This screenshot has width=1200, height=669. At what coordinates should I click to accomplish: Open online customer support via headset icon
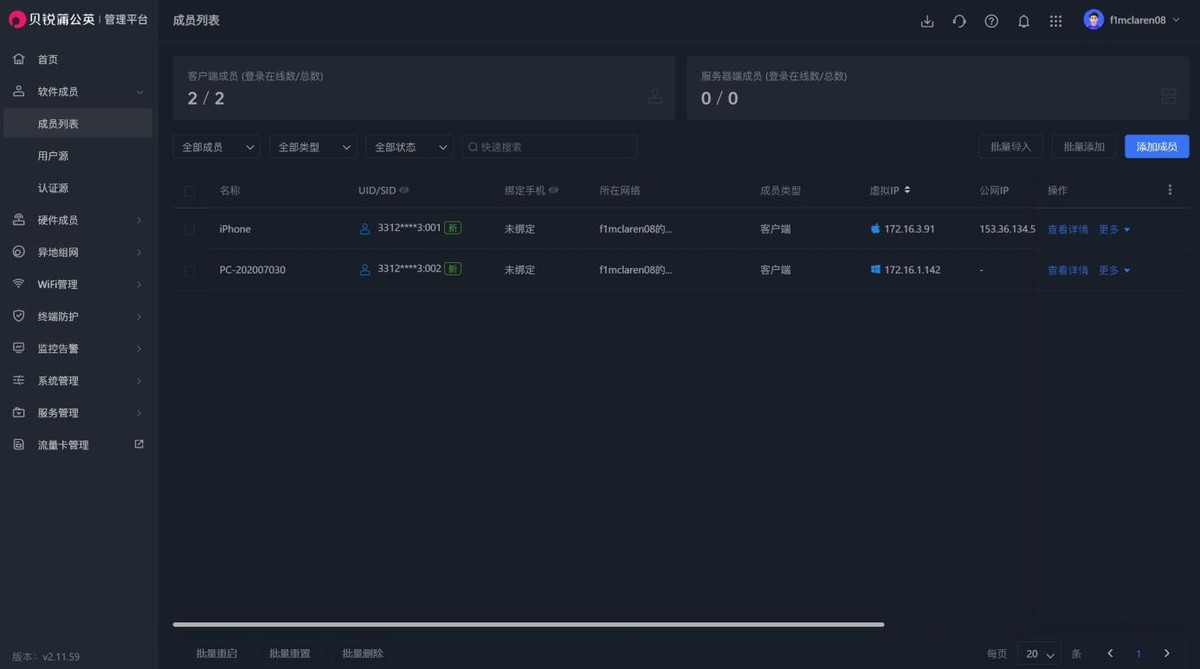pyautogui.click(x=959, y=20)
